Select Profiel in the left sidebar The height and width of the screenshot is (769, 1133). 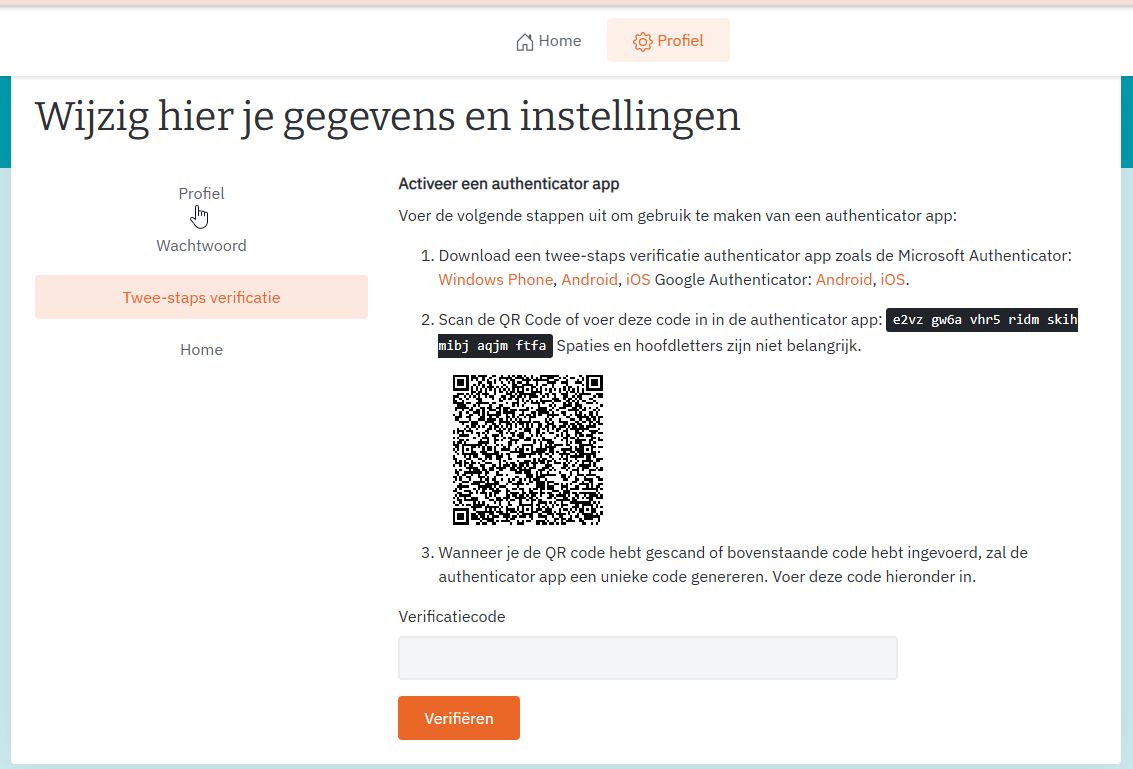pyautogui.click(x=202, y=194)
